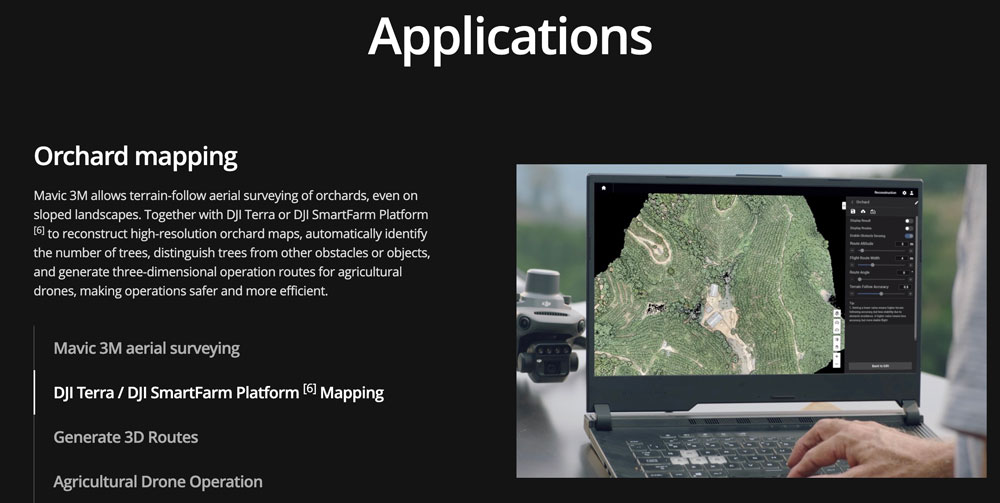The width and height of the screenshot is (1000, 503).
Task: Click the Route Angle slider handle
Action: (860, 279)
